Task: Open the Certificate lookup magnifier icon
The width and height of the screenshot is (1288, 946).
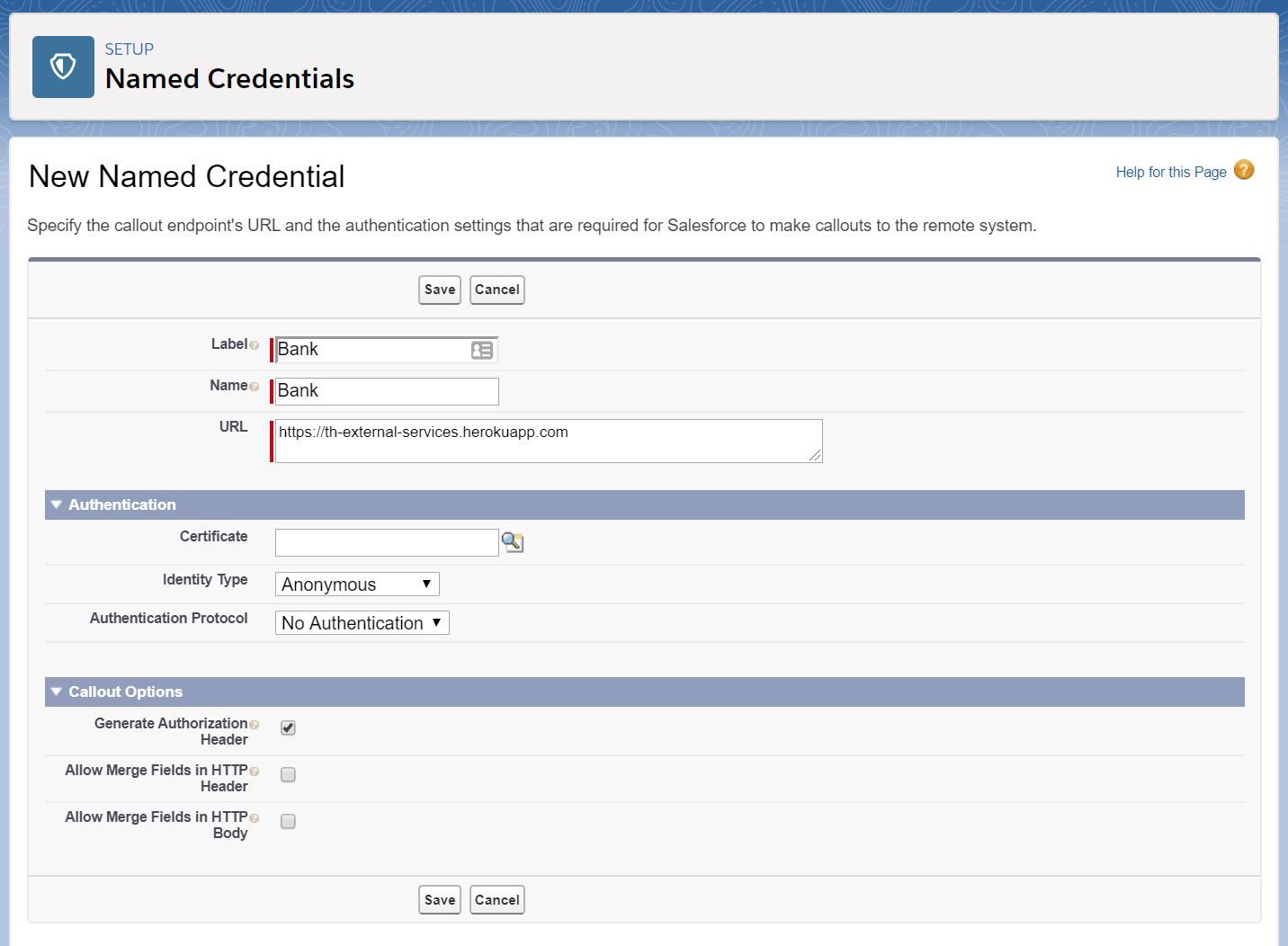Action: tap(513, 542)
